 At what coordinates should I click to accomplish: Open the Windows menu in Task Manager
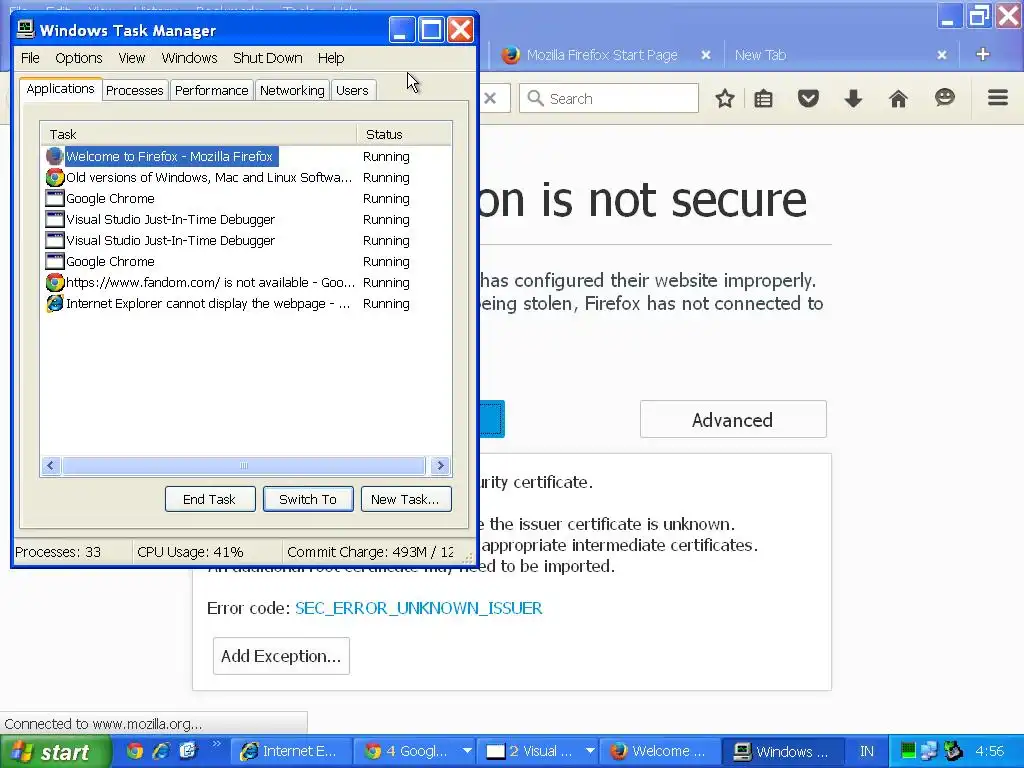[189, 58]
